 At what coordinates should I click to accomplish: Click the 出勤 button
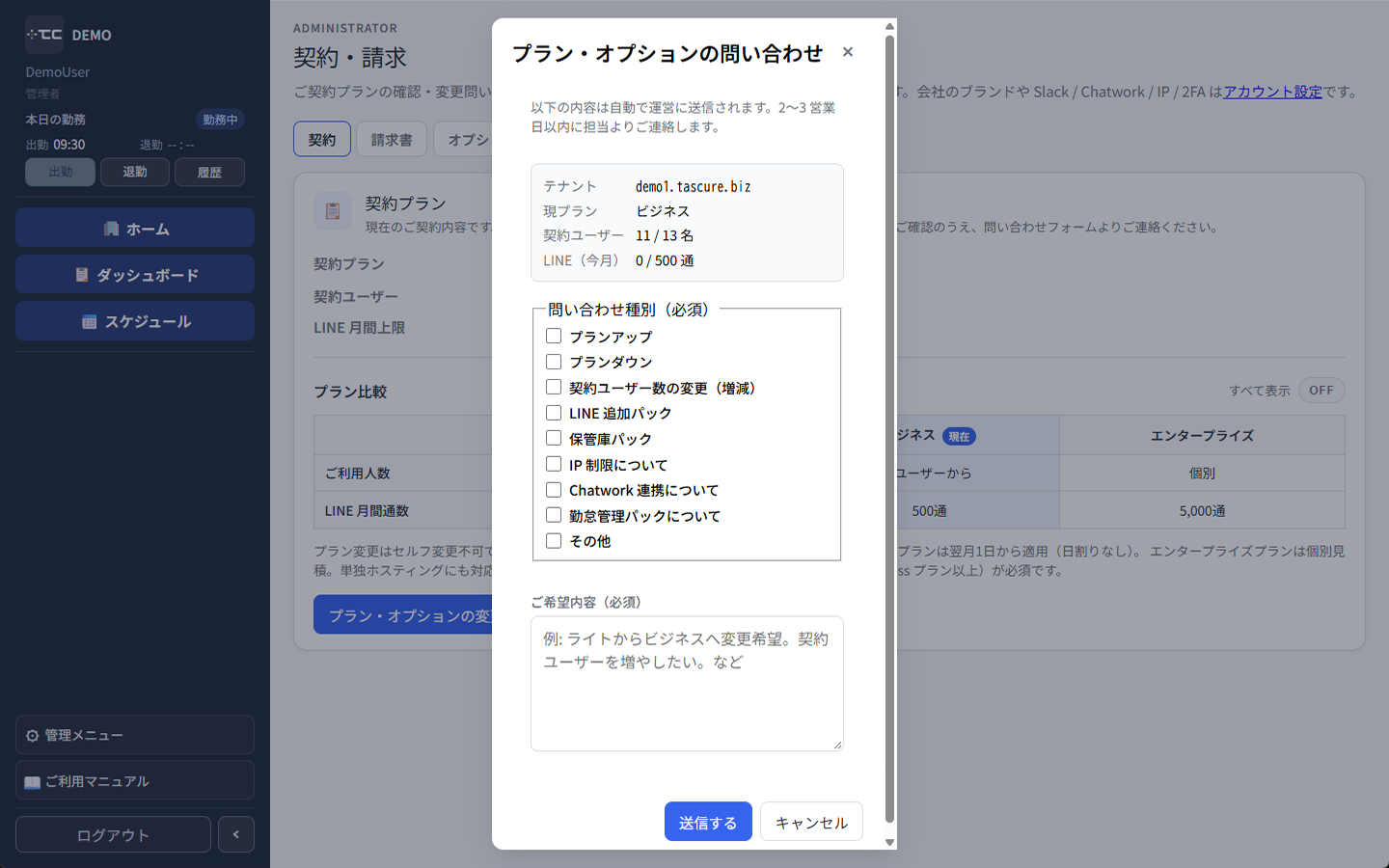tap(60, 172)
